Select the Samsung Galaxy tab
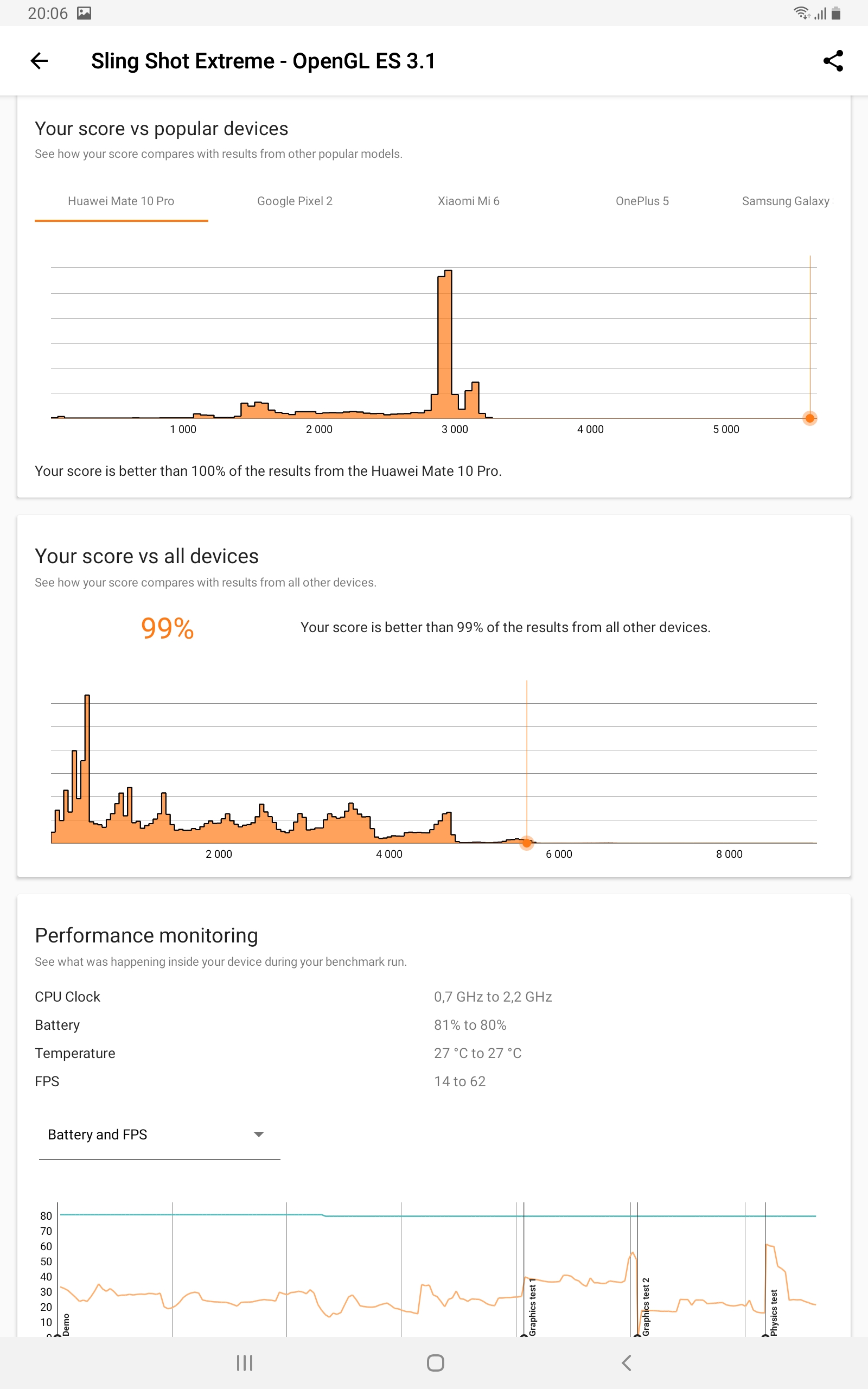The image size is (868, 1389). pos(787,201)
